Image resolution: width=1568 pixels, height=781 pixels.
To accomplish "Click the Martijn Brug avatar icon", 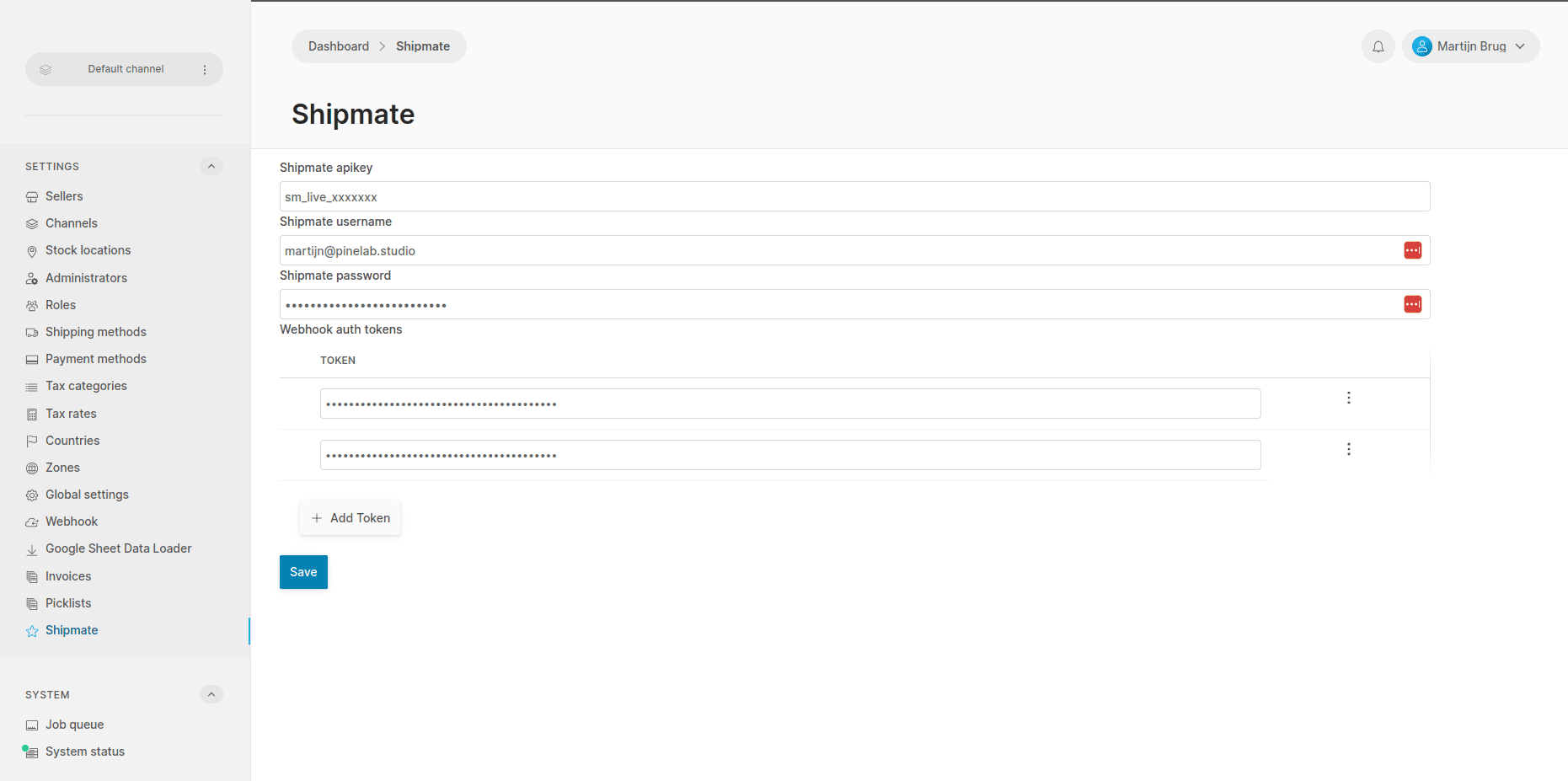I will [x=1422, y=46].
